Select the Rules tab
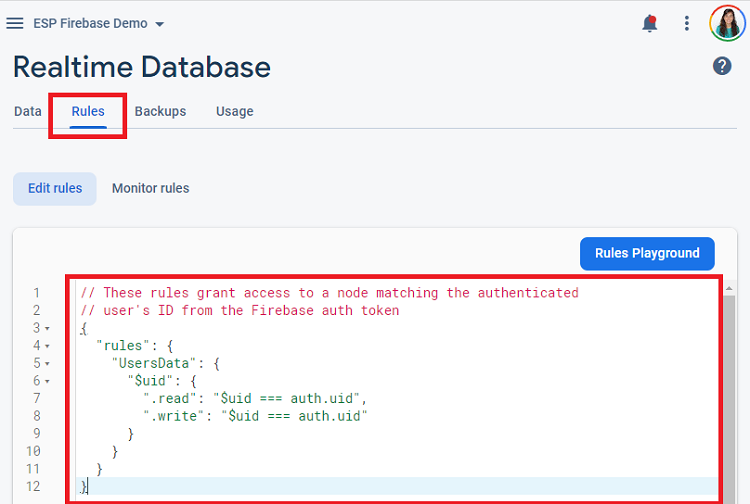The height and width of the screenshot is (504, 750). point(88,111)
